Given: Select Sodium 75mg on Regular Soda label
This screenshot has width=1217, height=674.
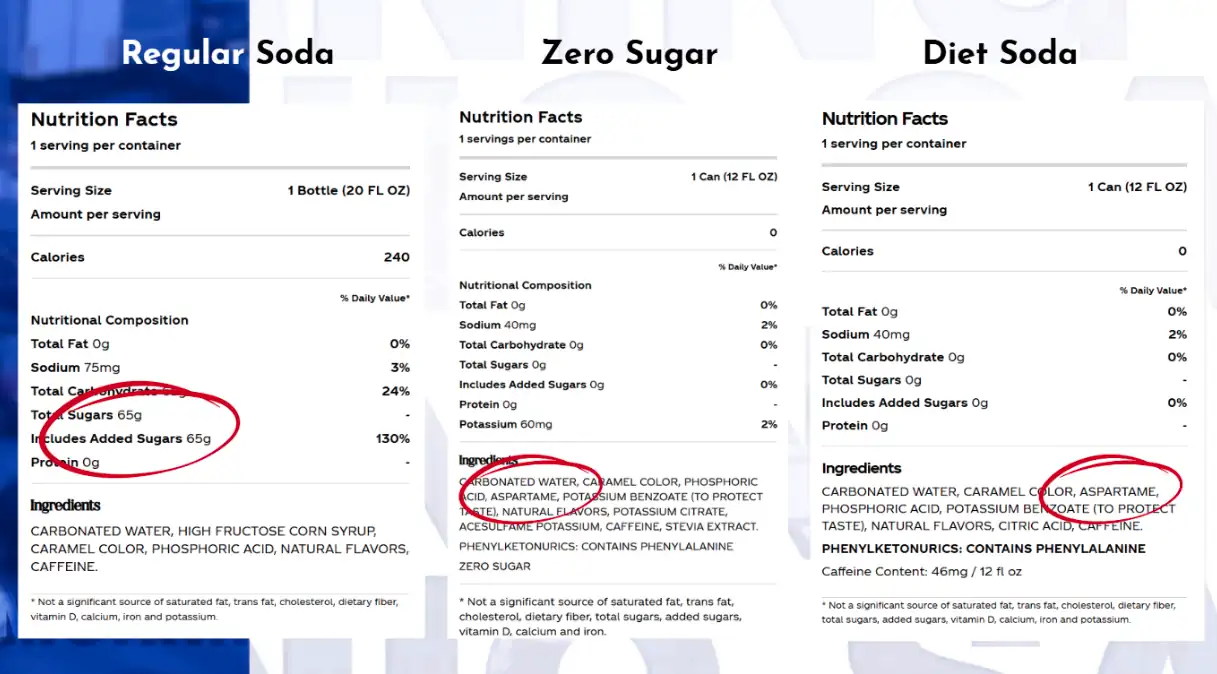Looking at the screenshot, I should click(x=75, y=367).
